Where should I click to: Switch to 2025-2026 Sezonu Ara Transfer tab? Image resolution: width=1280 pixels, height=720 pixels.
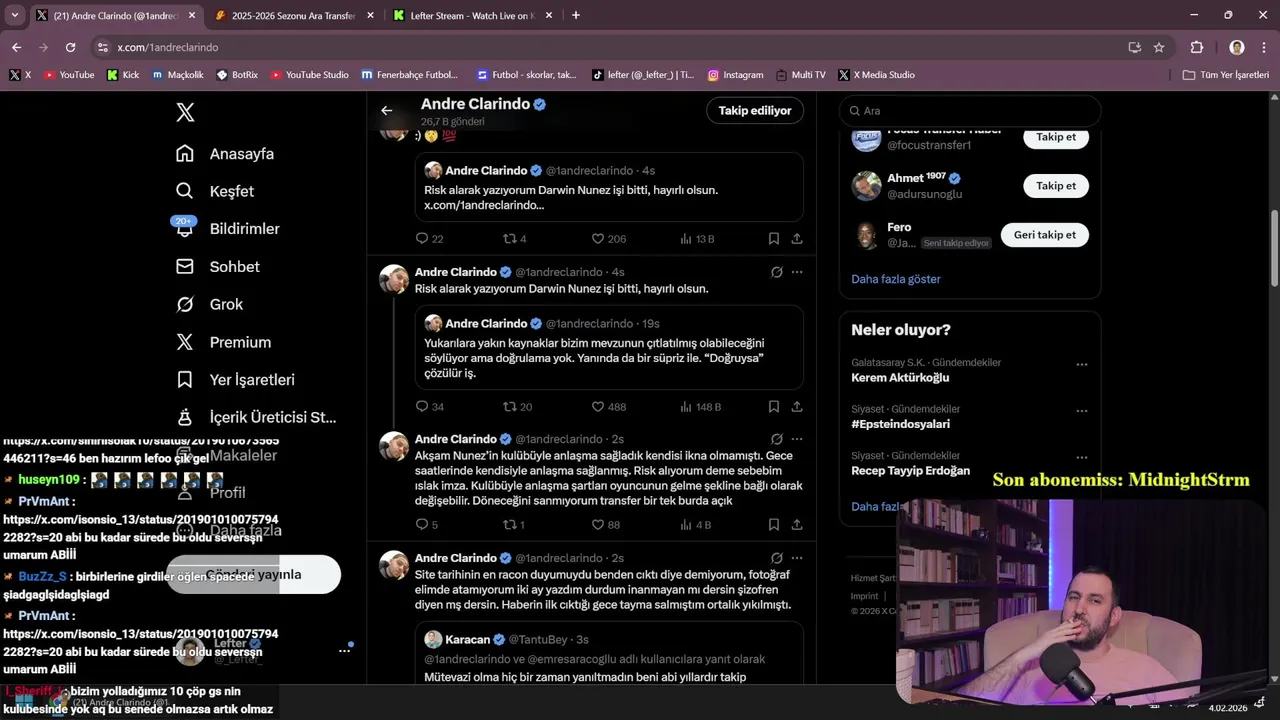click(293, 15)
